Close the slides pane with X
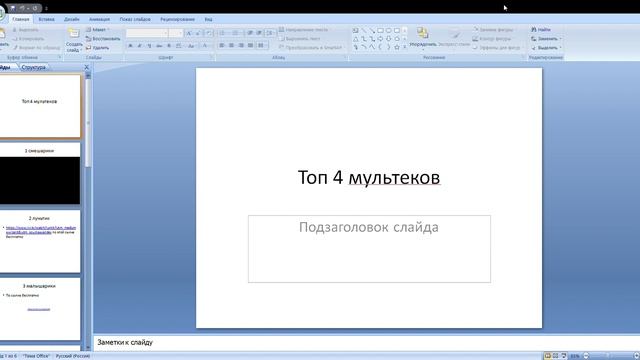Image resolution: width=640 pixels, height=360 pixels. (87, 67)
